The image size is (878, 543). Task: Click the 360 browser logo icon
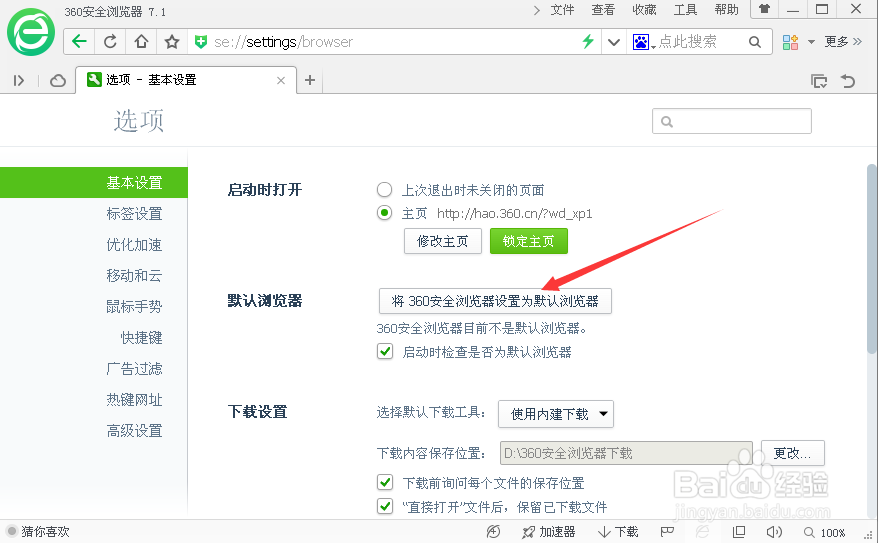pyautogui.click(x=31, y=32)
